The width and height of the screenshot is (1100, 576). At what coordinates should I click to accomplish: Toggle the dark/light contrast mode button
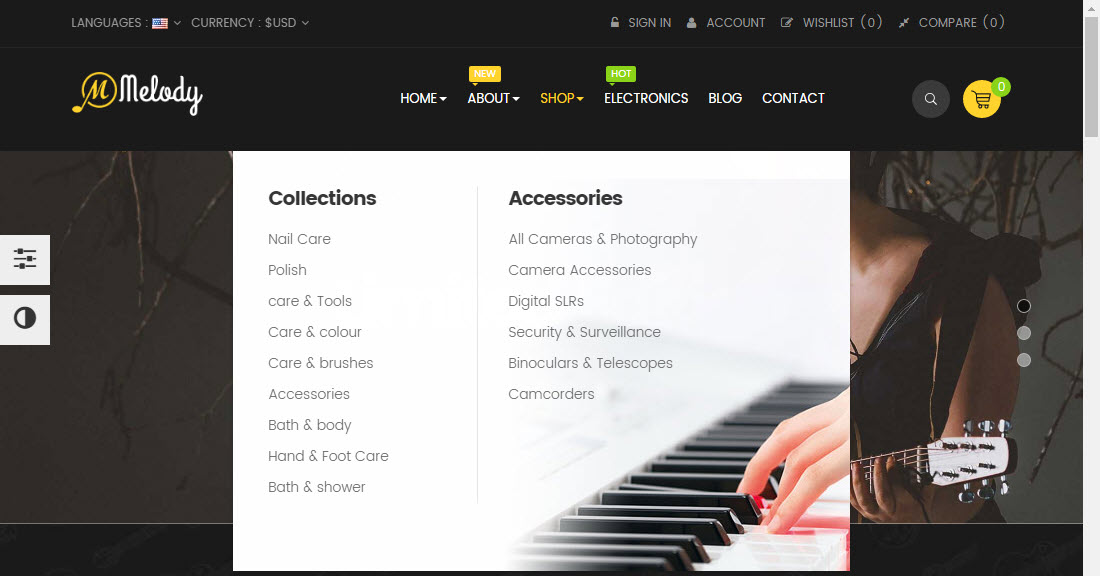click(x=25, y=319)
